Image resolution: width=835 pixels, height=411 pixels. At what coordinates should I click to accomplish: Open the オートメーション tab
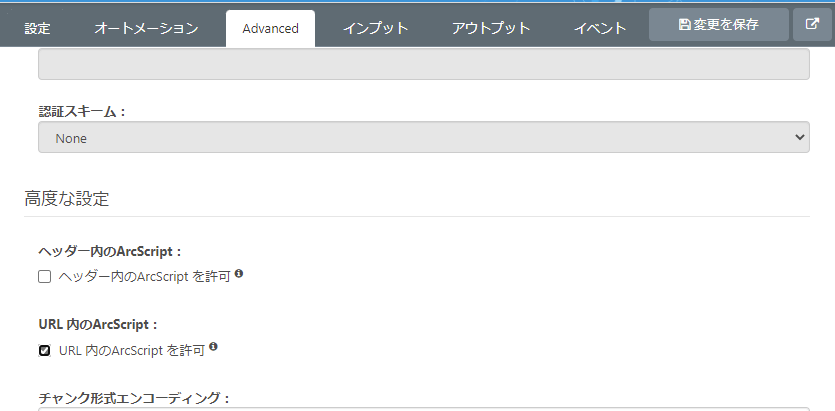146,28
